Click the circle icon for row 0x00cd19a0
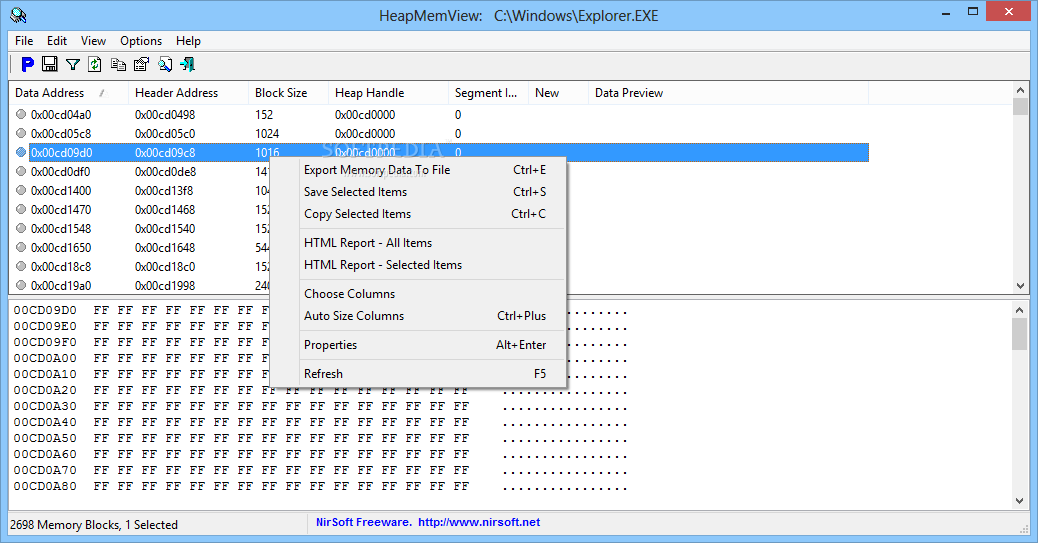Viewport: 1038px width, 543px height. coord(21,285)
